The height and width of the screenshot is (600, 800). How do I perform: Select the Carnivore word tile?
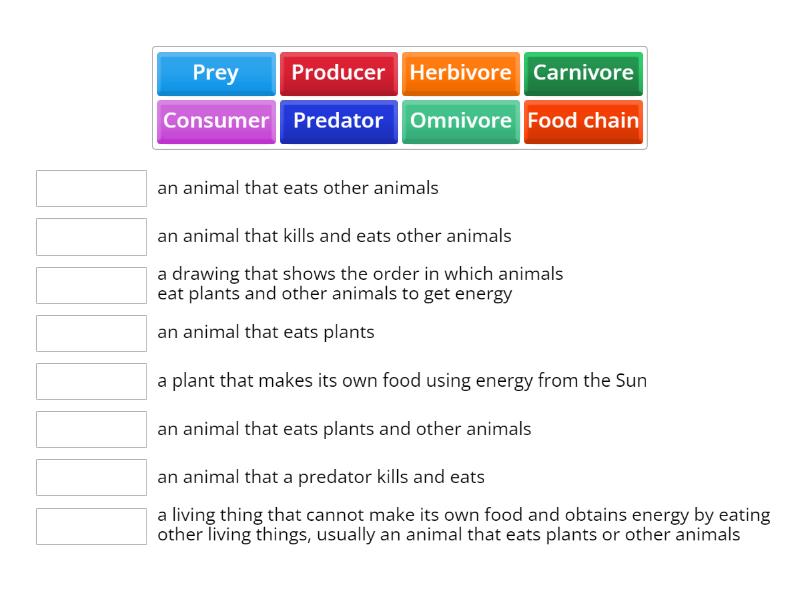coord(583,73)
